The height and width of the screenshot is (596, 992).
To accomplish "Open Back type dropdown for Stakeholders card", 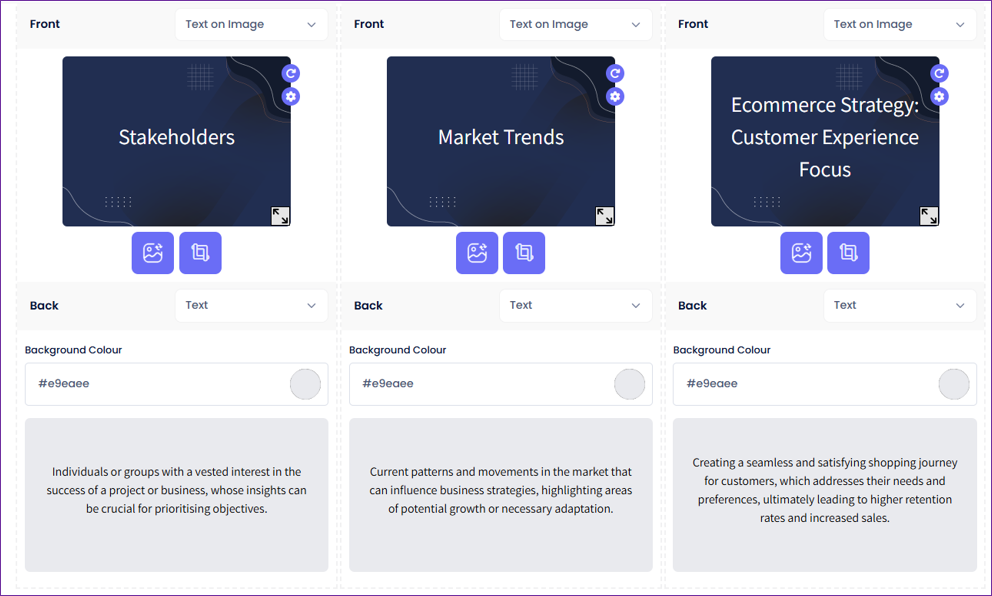I will coord(251,305).
